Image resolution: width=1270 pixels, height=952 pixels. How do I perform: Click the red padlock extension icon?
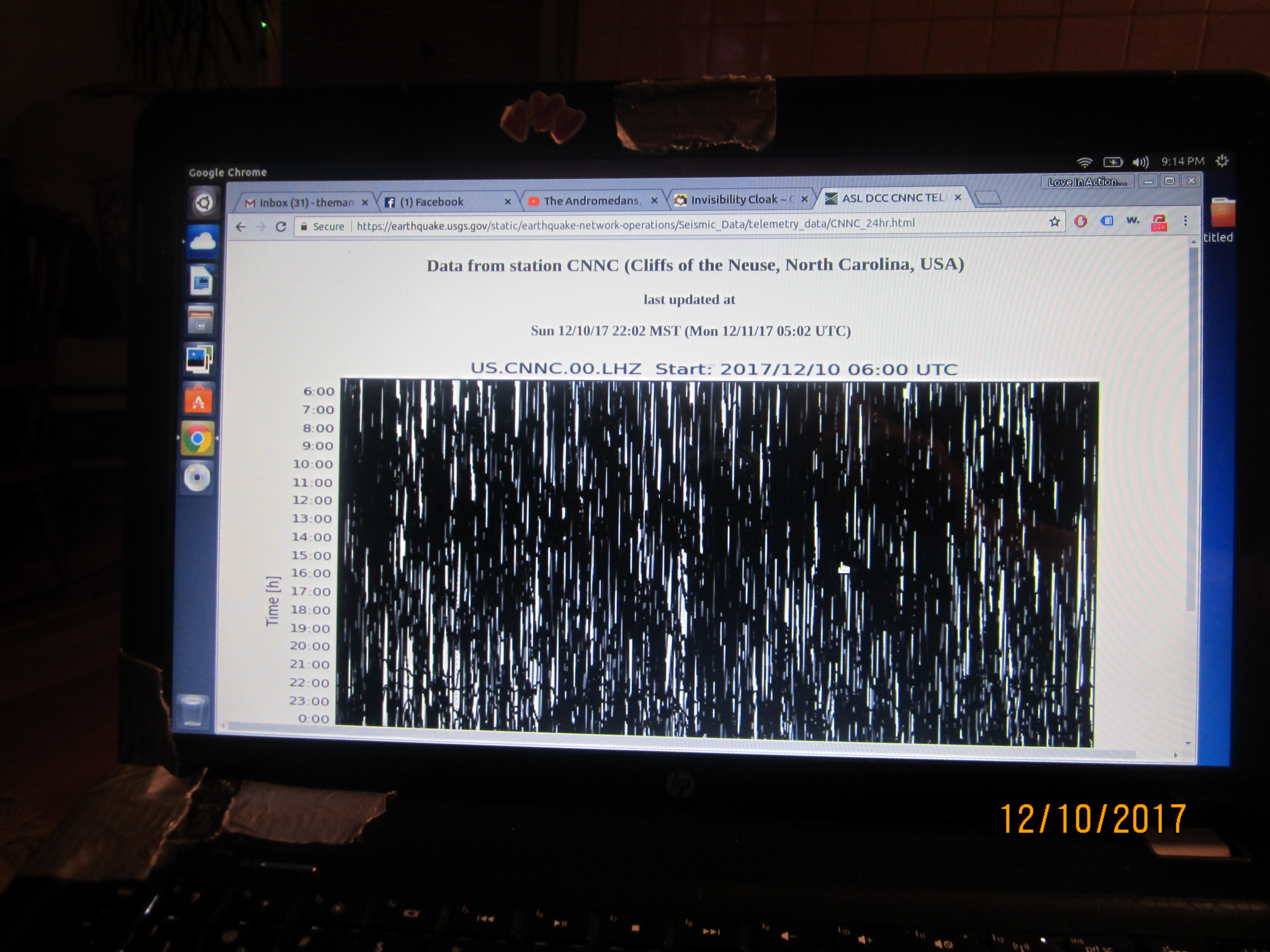point(1159,223)
